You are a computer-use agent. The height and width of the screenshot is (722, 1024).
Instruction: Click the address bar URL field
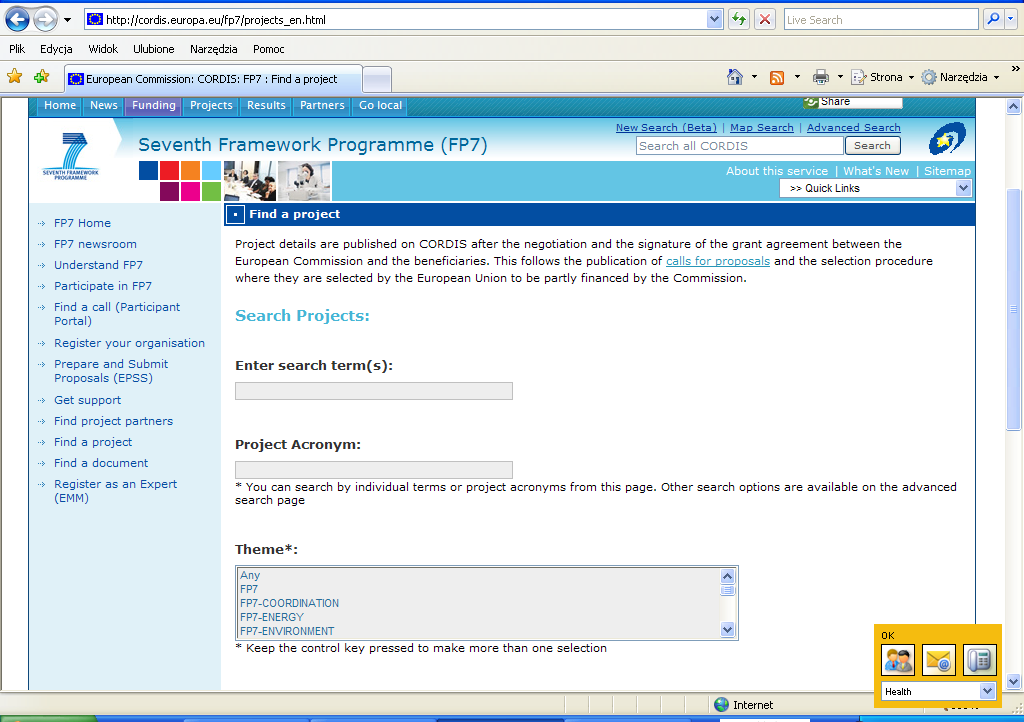(396, 20)
